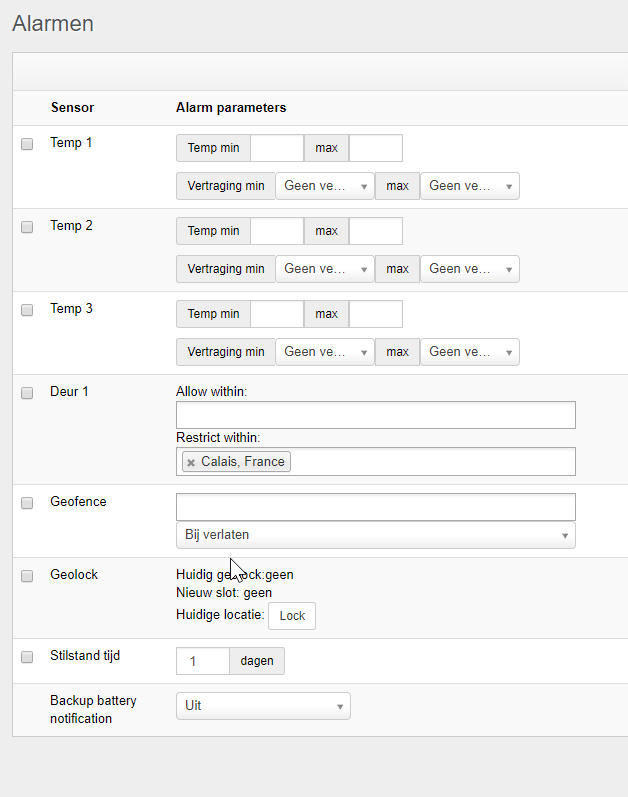Expand Temp 2 Vertraging min dropdown
This screenshot has height=797, width=628.
pos(324,269)
